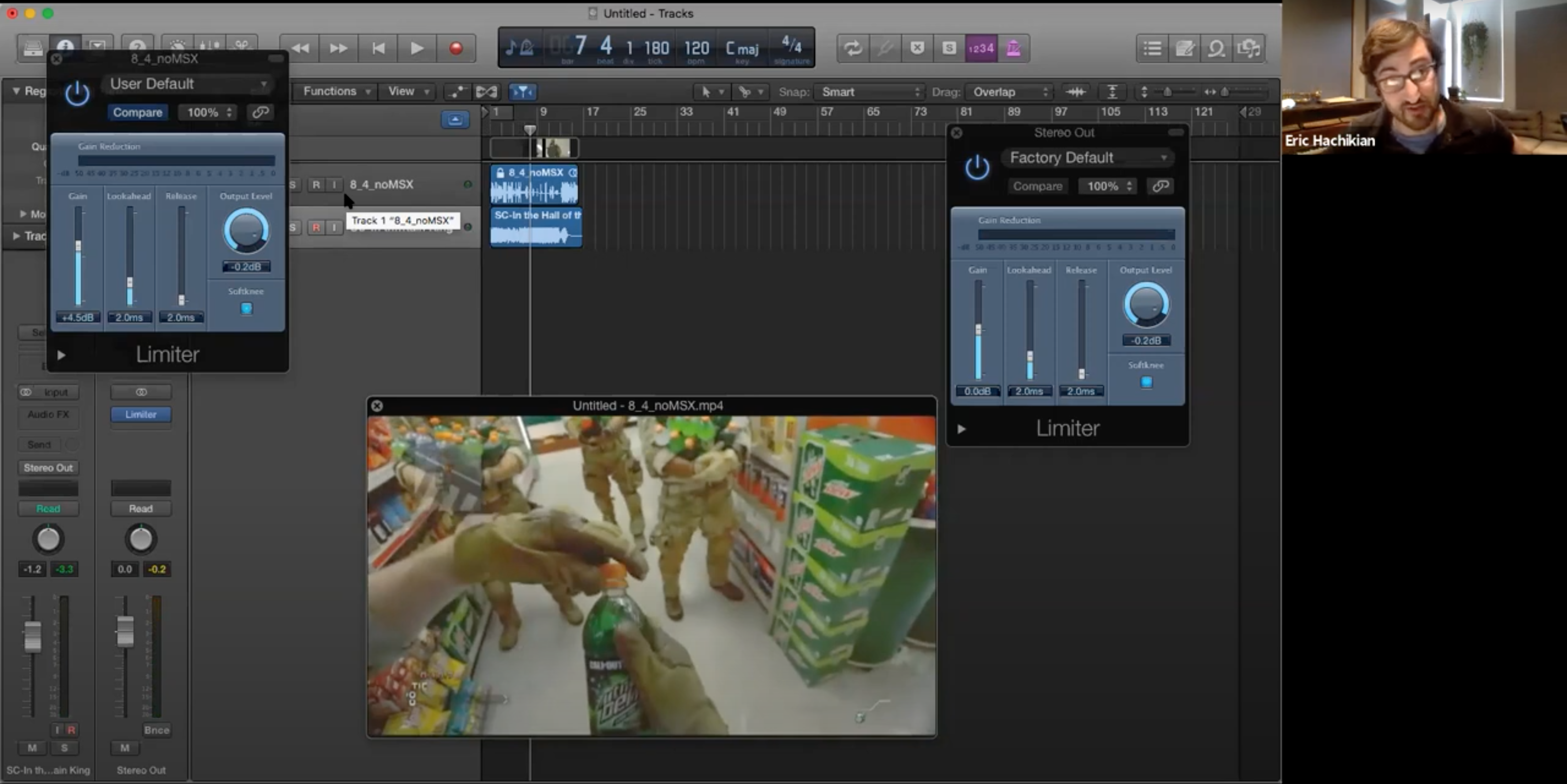Expand the Stereo Out Limiter disclosure triangle
Viewport: 1567px width, 784px height.
[x=961, y=429]
